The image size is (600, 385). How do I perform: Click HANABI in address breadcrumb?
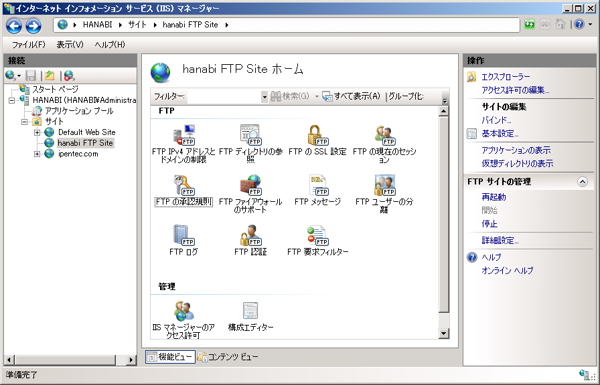point(97,24)
